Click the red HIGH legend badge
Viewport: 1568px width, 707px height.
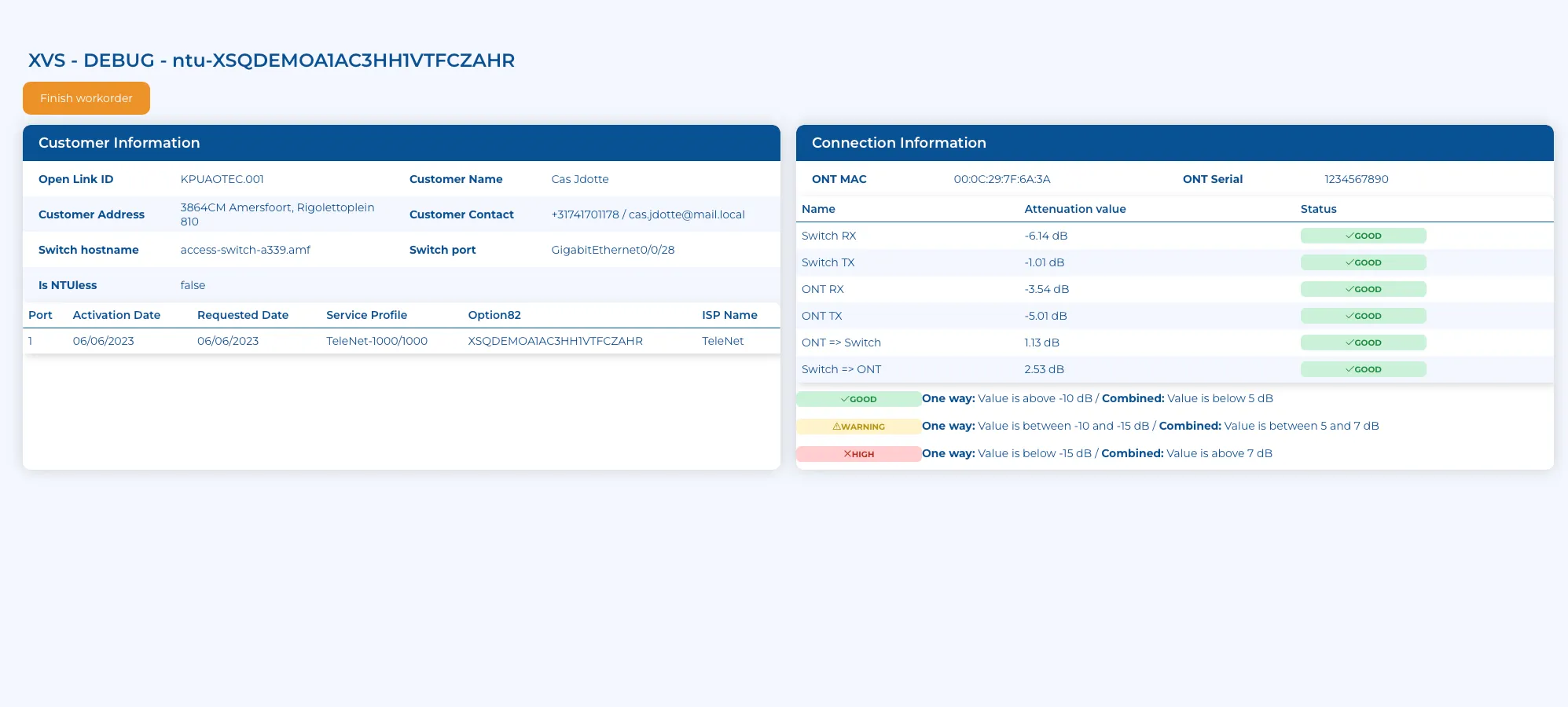(x=858, y=454)
